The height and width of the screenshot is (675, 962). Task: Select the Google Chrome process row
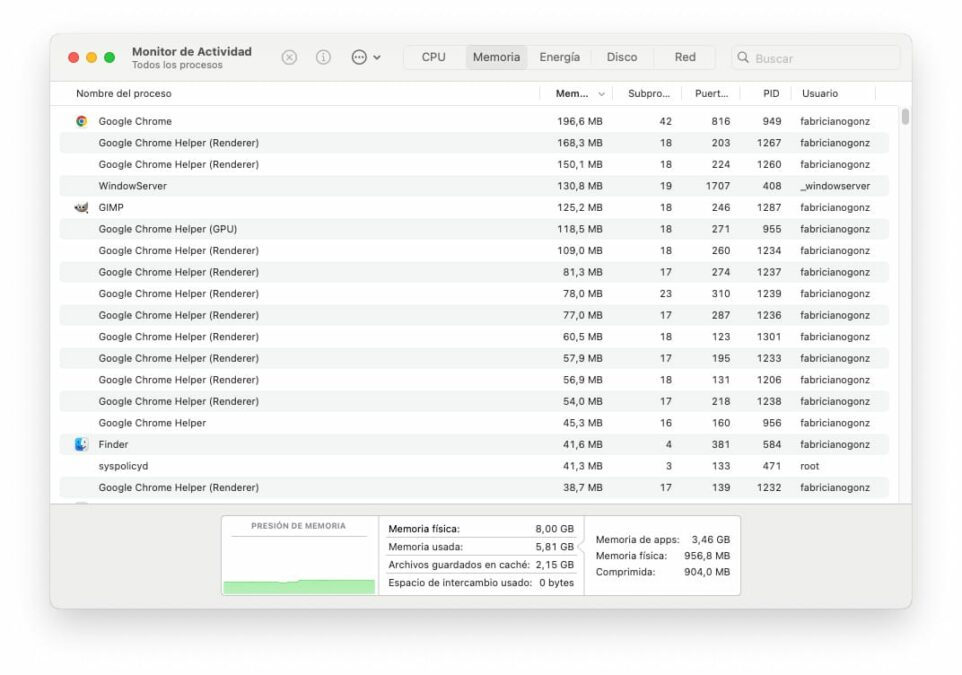pyautogui.click(x=474, y=122)
